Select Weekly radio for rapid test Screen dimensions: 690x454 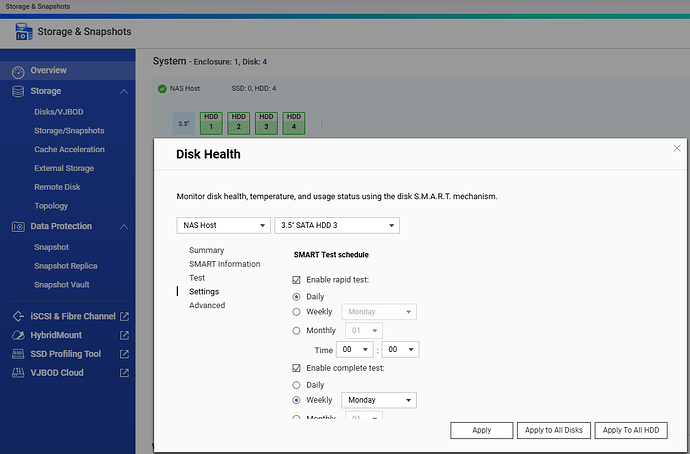click(296, 312)
